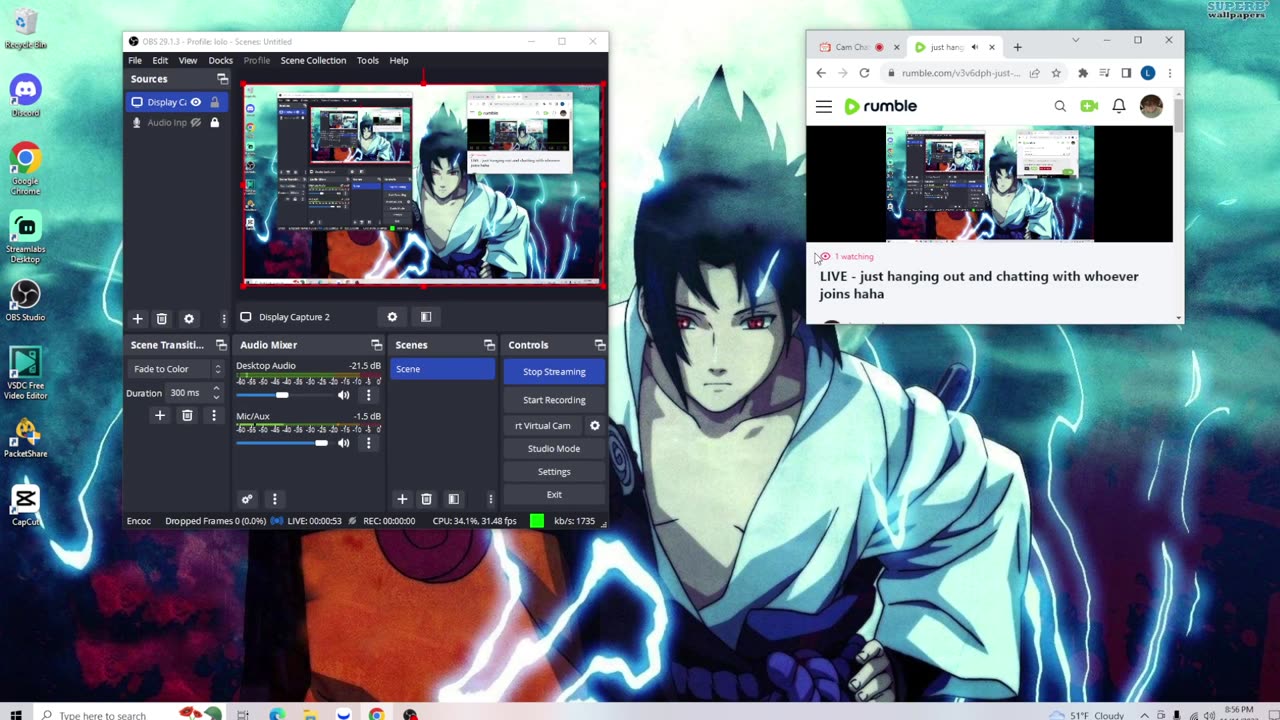The height and width of the screenshot is (720, 1280).
Task: Open OBS Edit menu
Action: coord(160,60)
